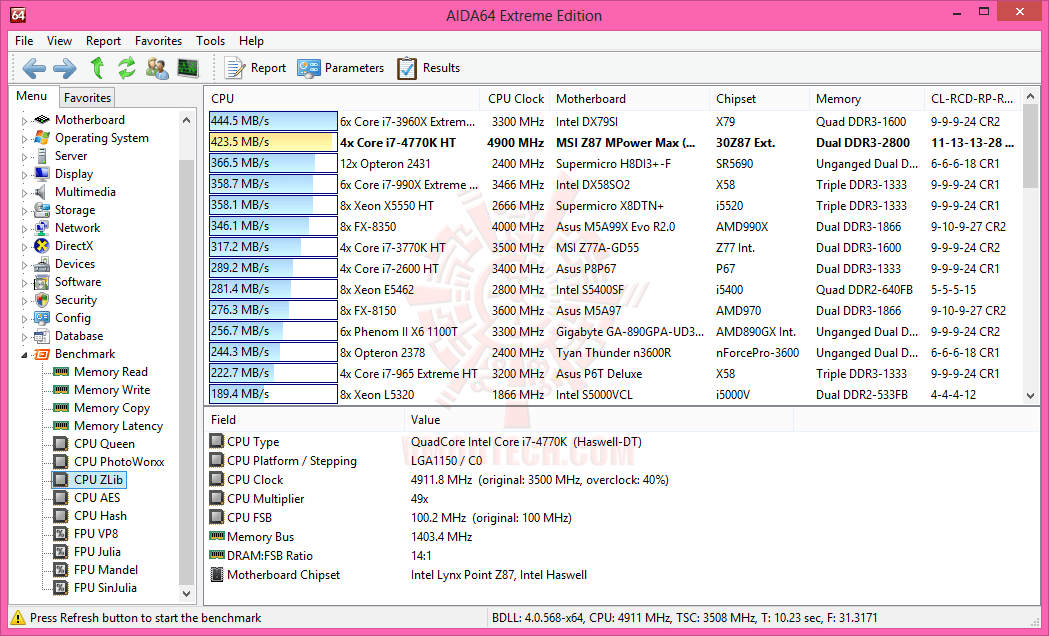Select Memory Read benchmark
This screenshot has width=1049, height=636.
coord(110,372)
